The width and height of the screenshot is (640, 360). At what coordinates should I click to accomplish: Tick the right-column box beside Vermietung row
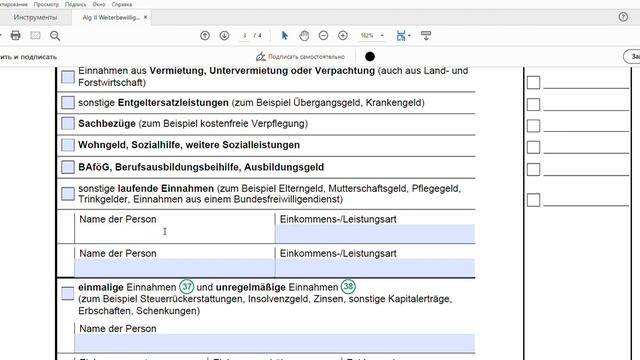click(533, 82)
